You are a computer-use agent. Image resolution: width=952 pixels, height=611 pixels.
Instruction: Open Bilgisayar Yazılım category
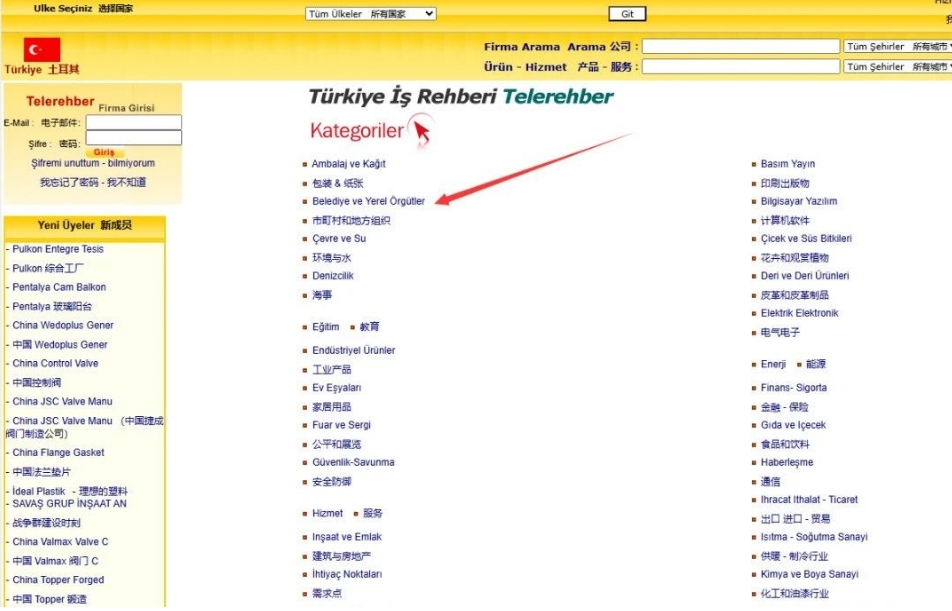799,201
